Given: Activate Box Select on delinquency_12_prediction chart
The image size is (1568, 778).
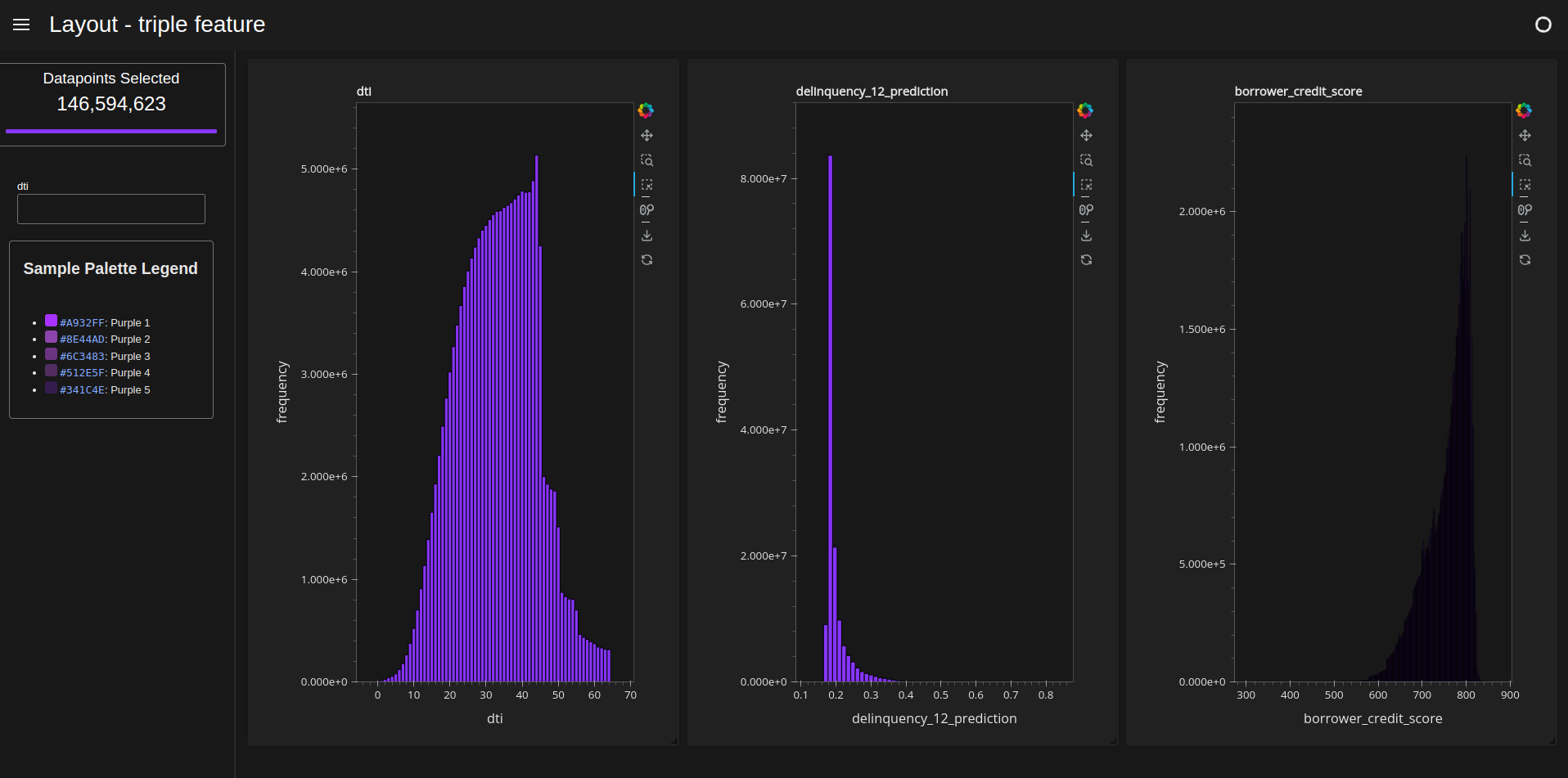Looking at the screenshot, I should pyautogui.click(x=1086, y=185).
